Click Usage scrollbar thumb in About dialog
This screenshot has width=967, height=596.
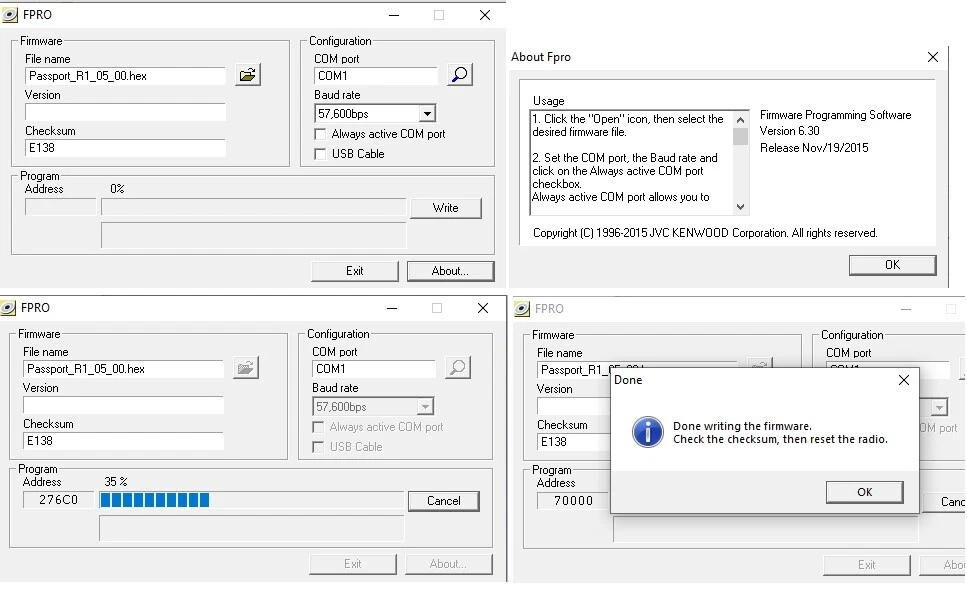pos(741,136)
